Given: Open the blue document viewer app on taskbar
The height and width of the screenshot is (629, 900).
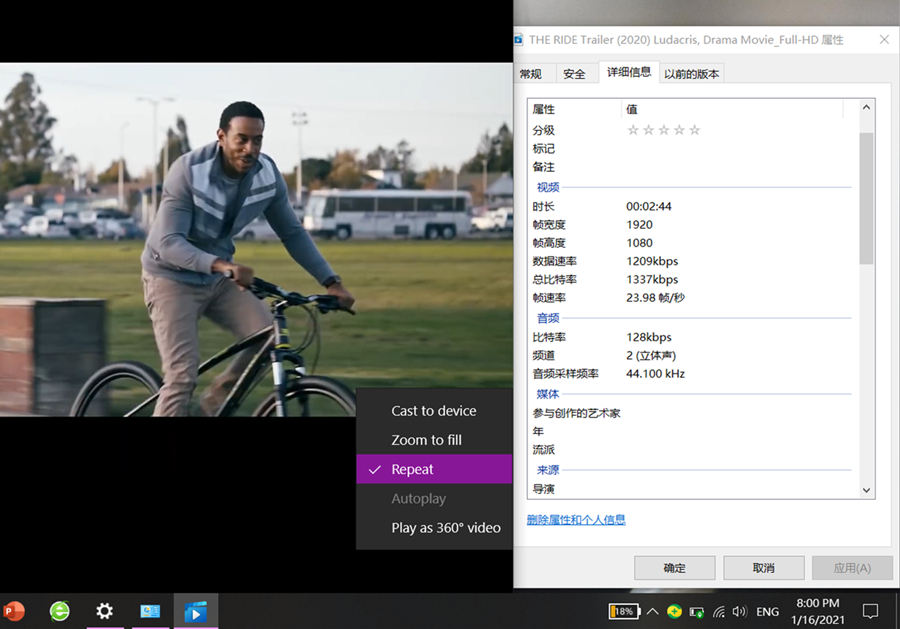Looking at the screenshot, I should pyautogui.click(x=150, y=611).
